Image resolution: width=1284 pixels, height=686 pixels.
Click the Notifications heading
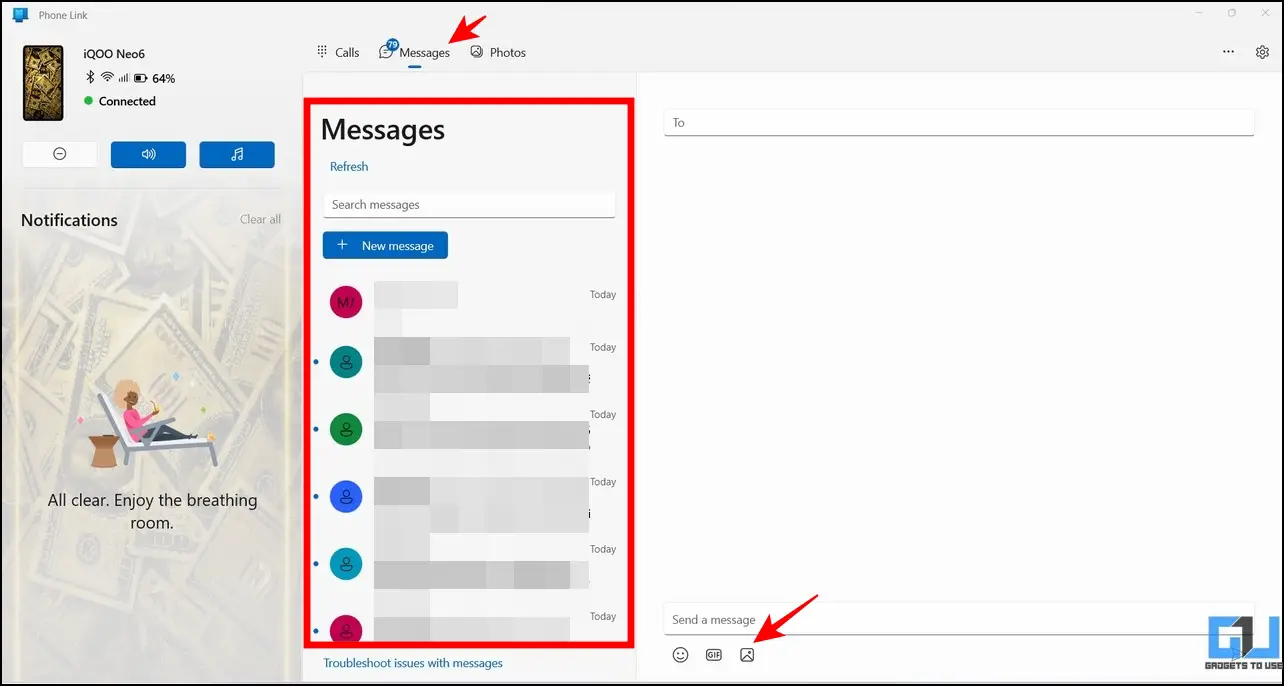pyautogui.click(x=69, y=220)
